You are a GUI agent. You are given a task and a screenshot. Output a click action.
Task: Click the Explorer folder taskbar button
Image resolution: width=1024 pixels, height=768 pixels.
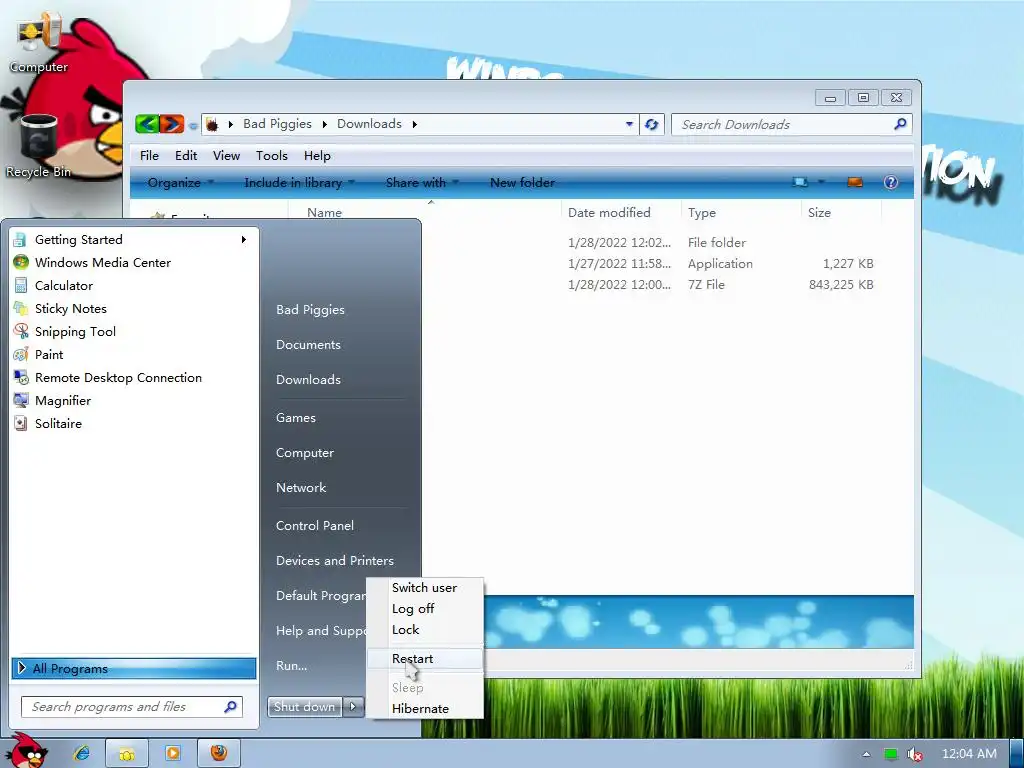pyautogui.click(x=127, y=754)
